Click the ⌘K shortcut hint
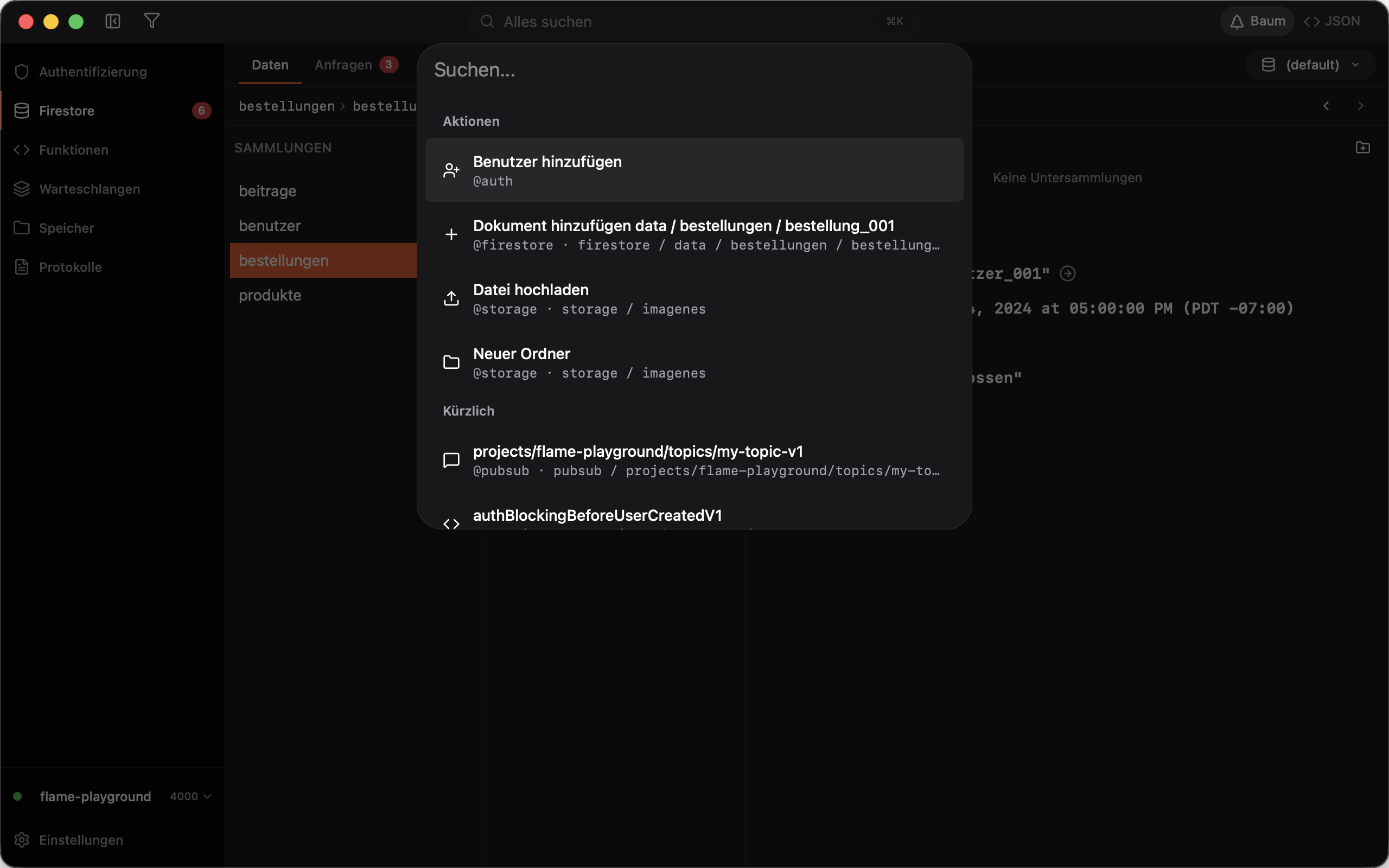This screenshot has width=1389, height=868. pyautogui.click(x=895, y=21)
